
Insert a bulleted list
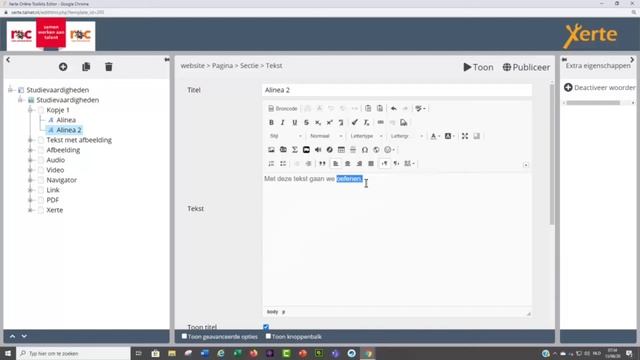pyautogui.click(x=283, y=164)
